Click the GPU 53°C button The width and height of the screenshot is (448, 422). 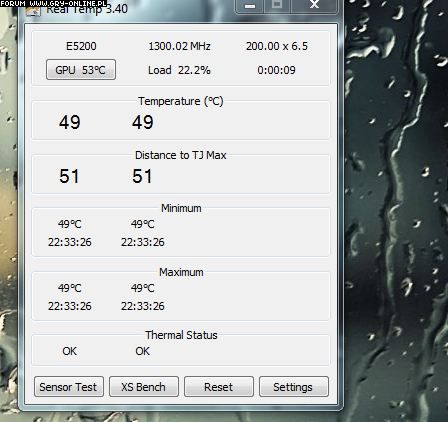[x=81, y=70]
